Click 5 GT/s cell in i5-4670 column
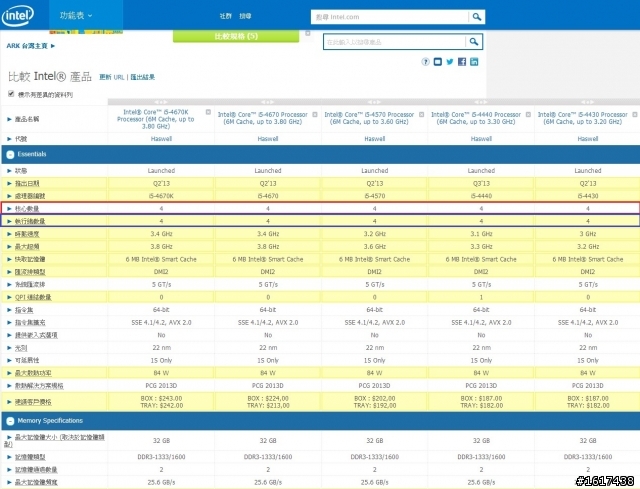Viewport: 640px width, 489px height. coord(268,285)
